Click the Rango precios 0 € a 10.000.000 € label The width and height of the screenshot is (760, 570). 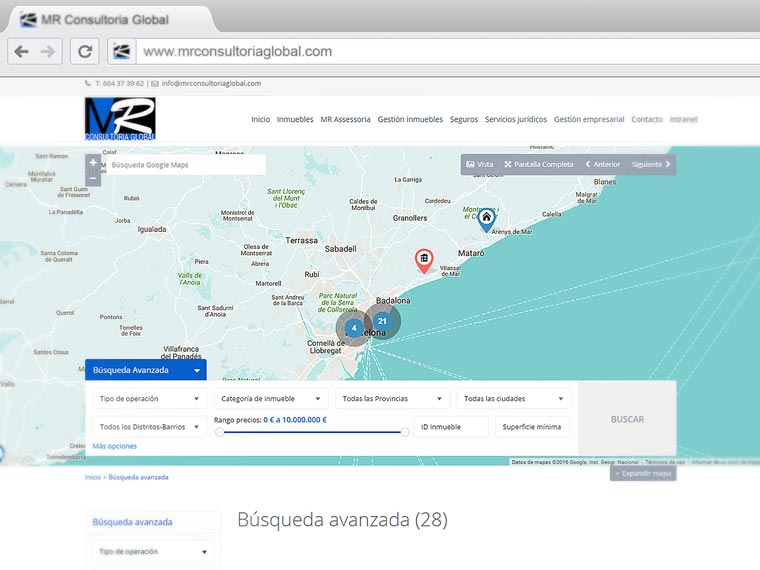[x=270, y=420]
